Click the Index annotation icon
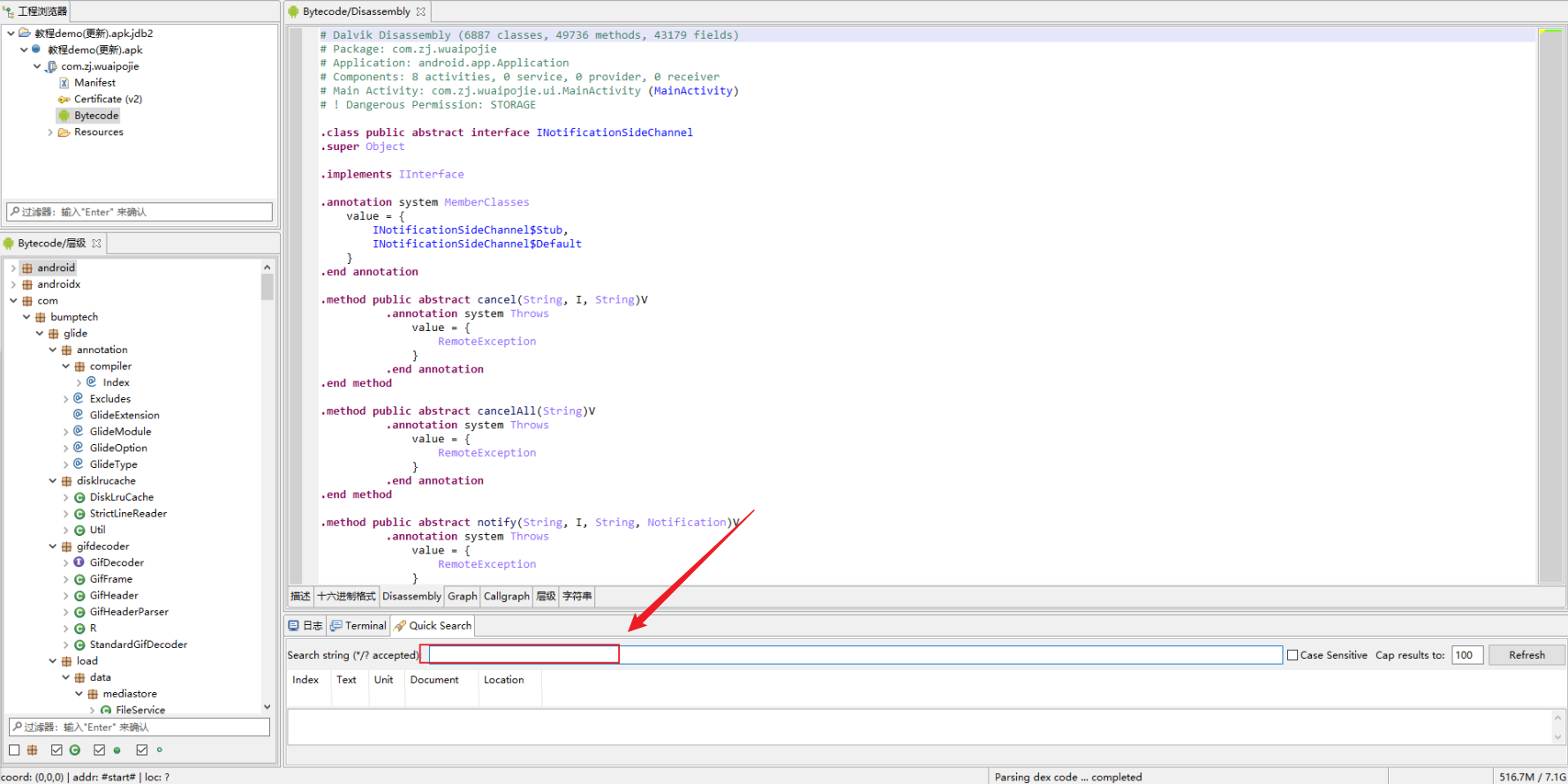The height and width of the screenshot is (784, 1568). tap(92, 382)
